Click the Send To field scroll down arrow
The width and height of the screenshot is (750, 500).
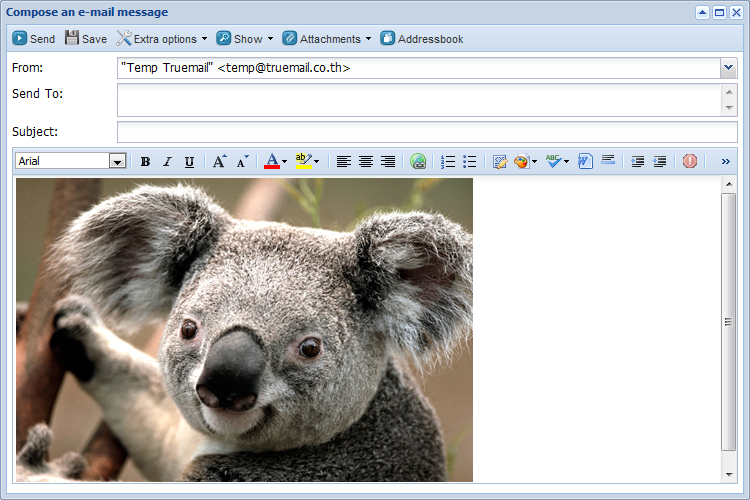coord(729,108)
